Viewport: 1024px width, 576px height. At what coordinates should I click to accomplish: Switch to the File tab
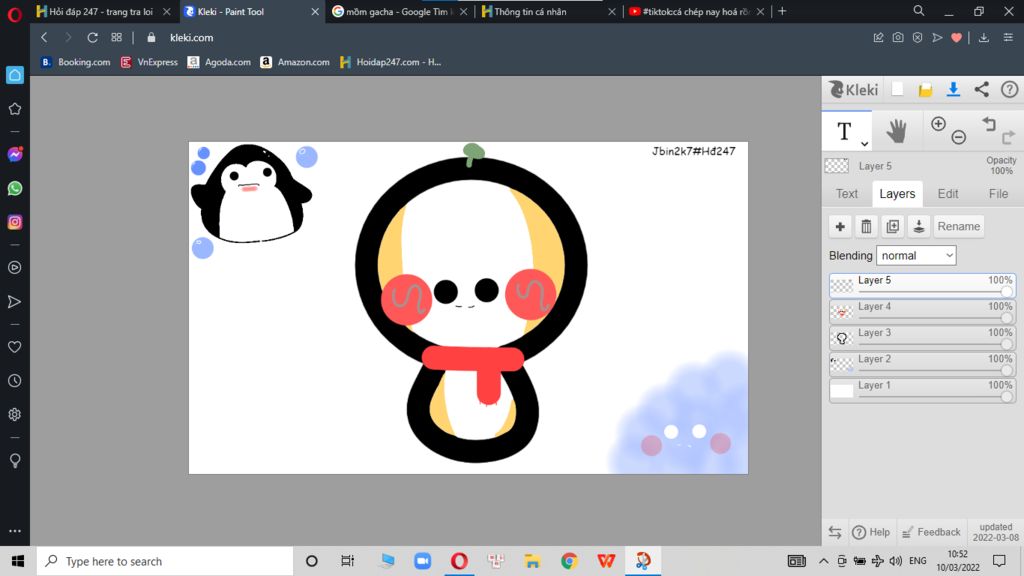(x=998, y=194)
